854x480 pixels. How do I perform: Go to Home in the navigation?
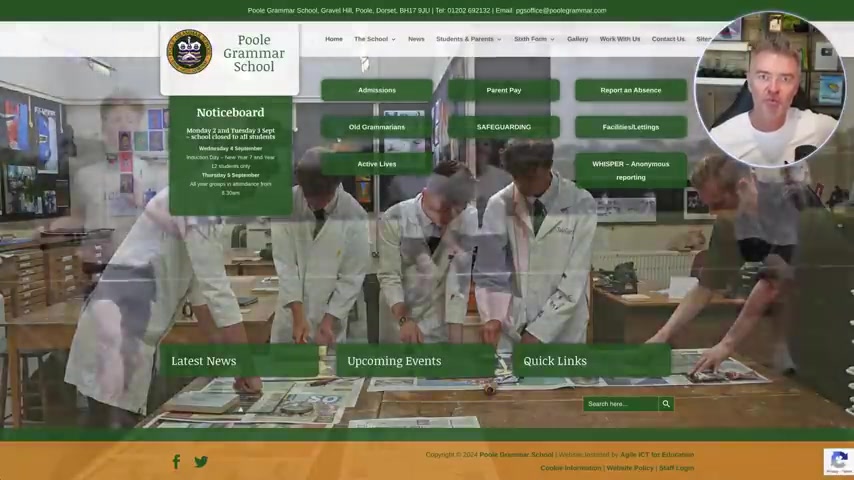pos(334,39)
